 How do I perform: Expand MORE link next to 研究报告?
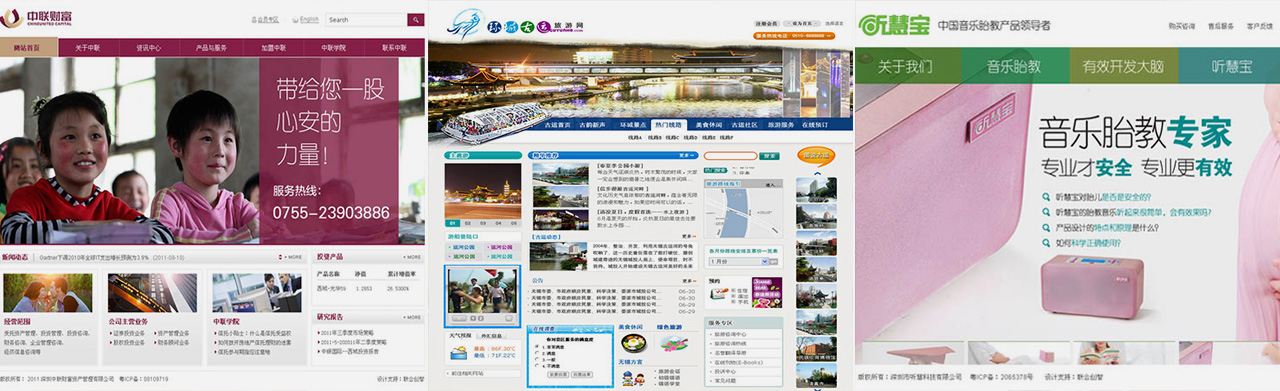[x=413, y=317]
